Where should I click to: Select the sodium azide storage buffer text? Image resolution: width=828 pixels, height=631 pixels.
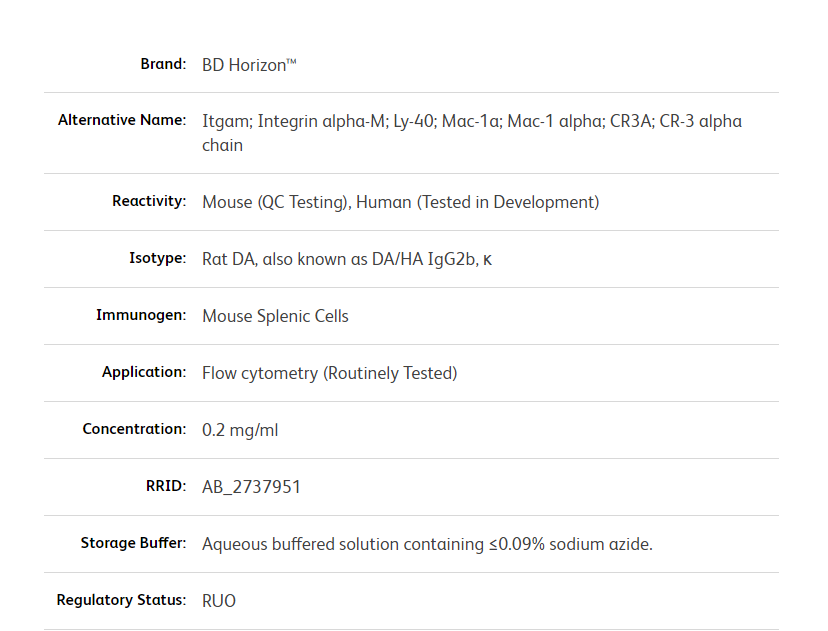[427, 544]
